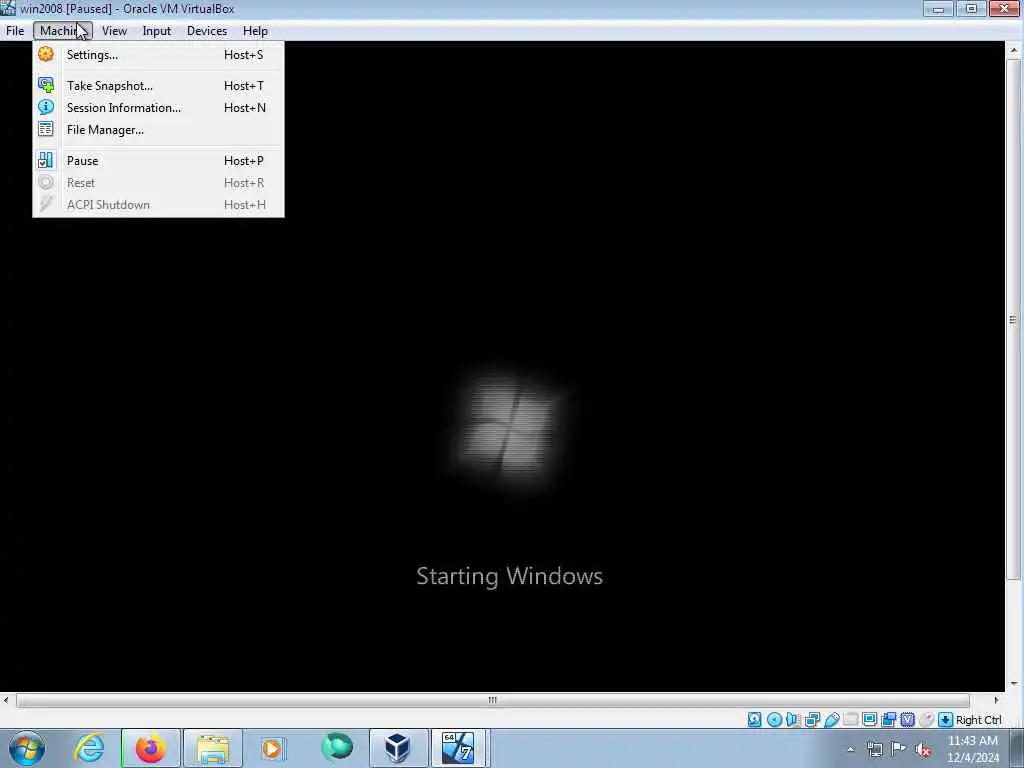This screenshot has width=1024, height=768.
Task: Restore down the VirtualBox window
Action: click(971, 8)
